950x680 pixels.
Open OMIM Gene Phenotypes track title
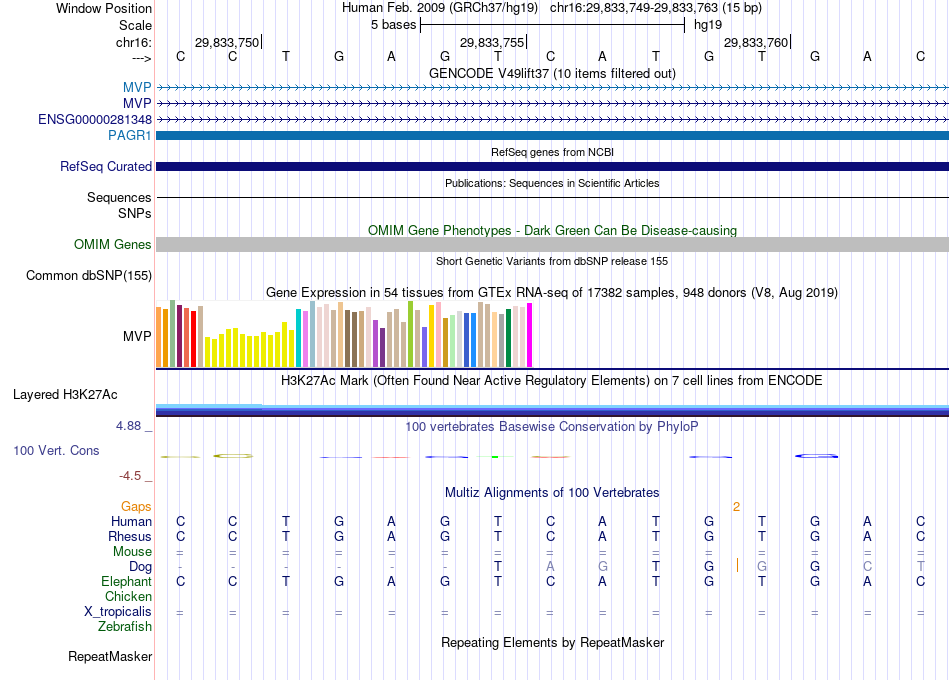click(552, 230)
